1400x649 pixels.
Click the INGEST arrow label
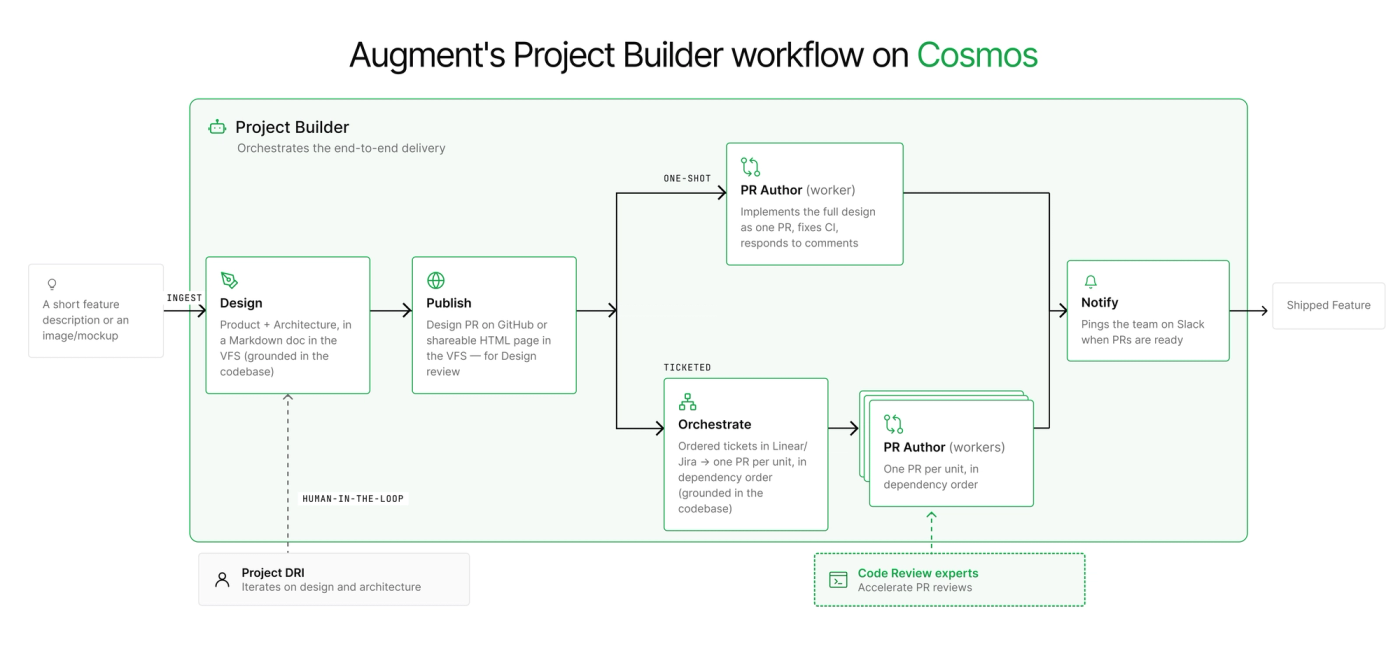pyautogui.click(x=184, y=298)
